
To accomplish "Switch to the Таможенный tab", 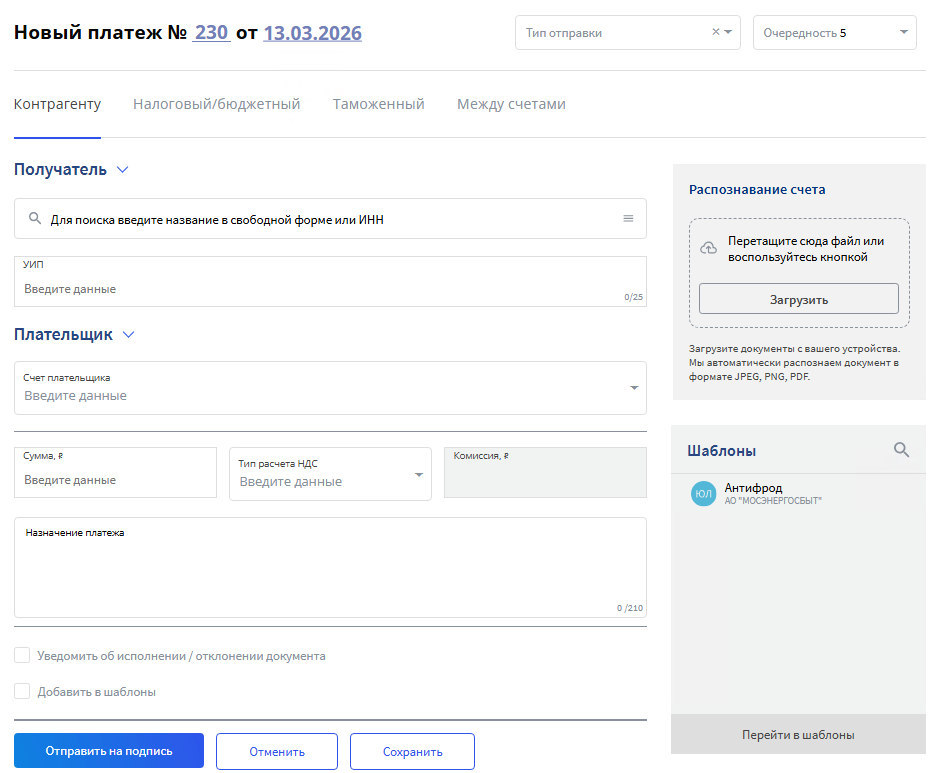I will pyautogui.click(x=378, y=104).
